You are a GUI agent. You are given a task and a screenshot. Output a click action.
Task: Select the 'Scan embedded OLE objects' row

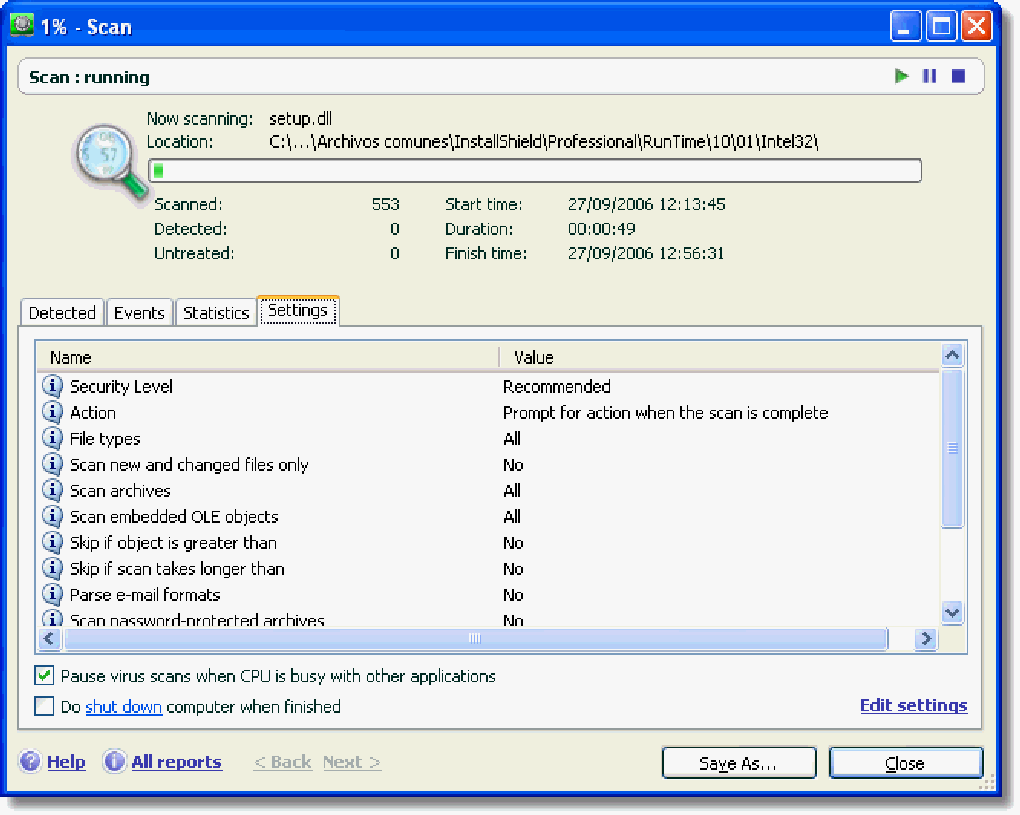(x=174, y=516)
